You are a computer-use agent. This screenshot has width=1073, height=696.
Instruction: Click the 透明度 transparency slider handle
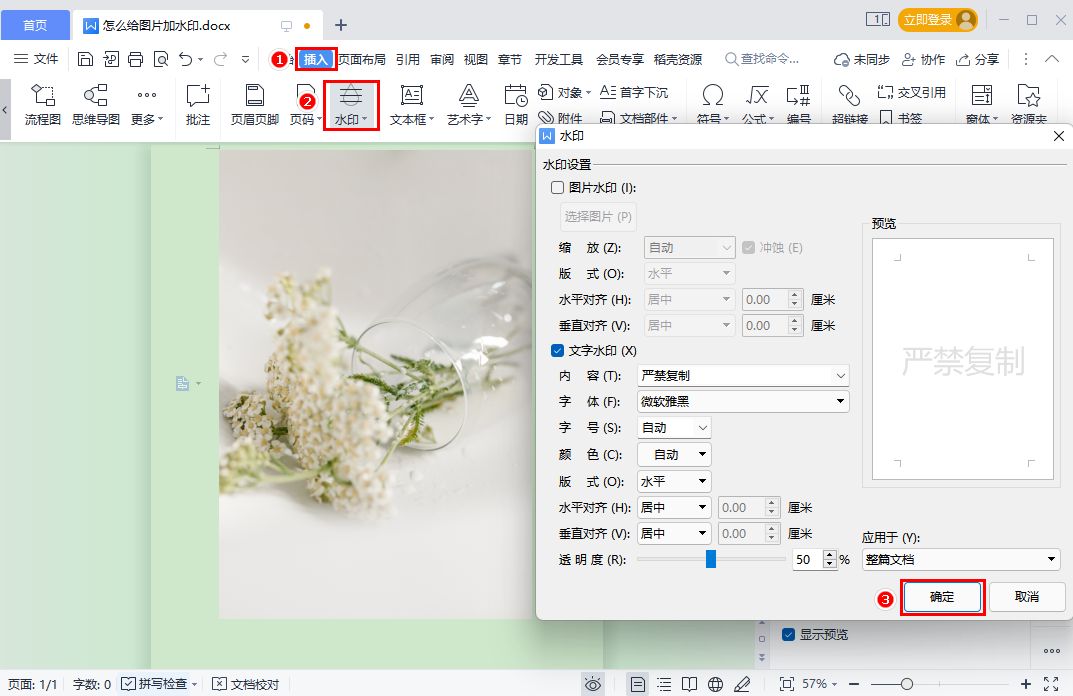coord(711,559)
